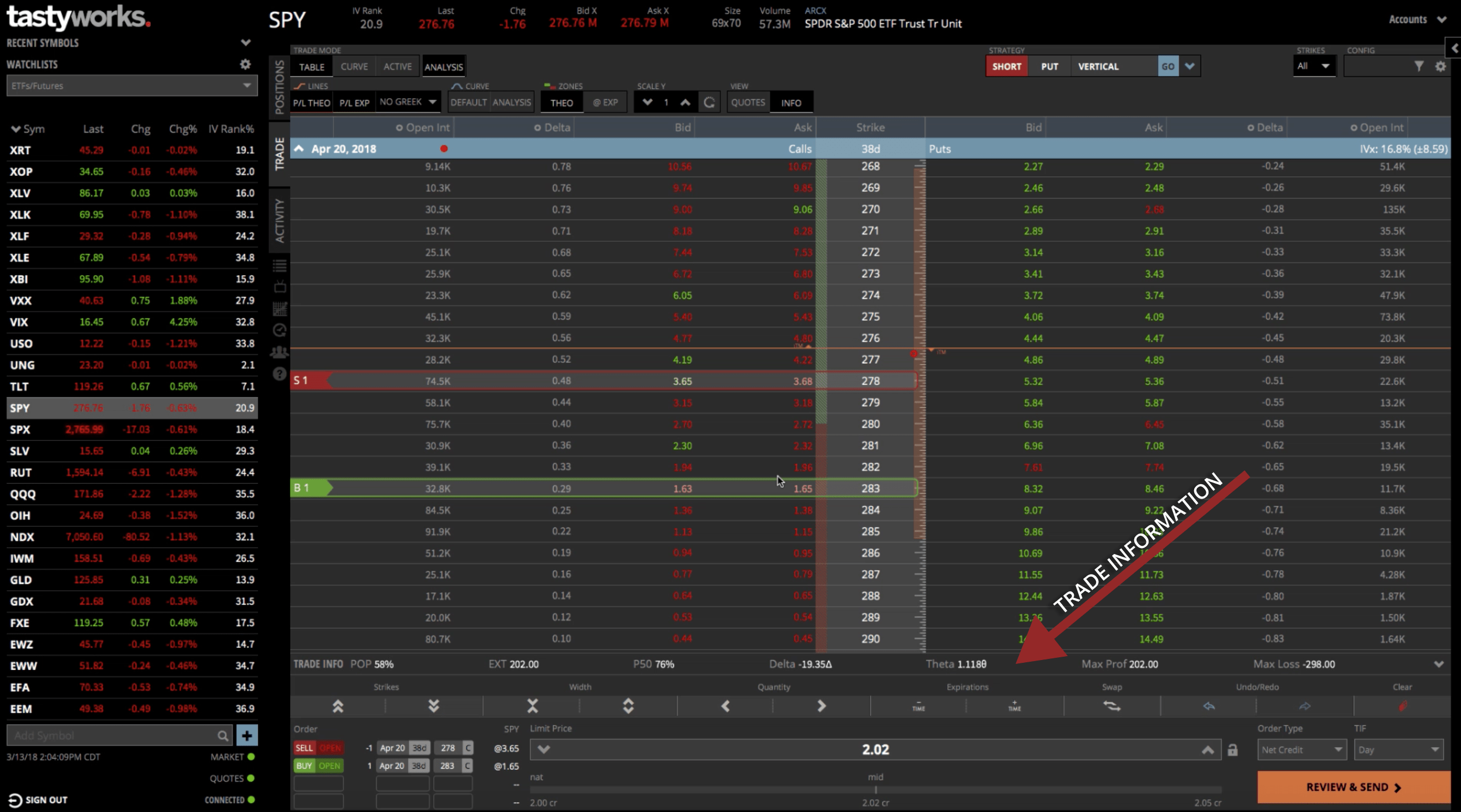Click VERTICAL strategy selector

coord(1113,67)
